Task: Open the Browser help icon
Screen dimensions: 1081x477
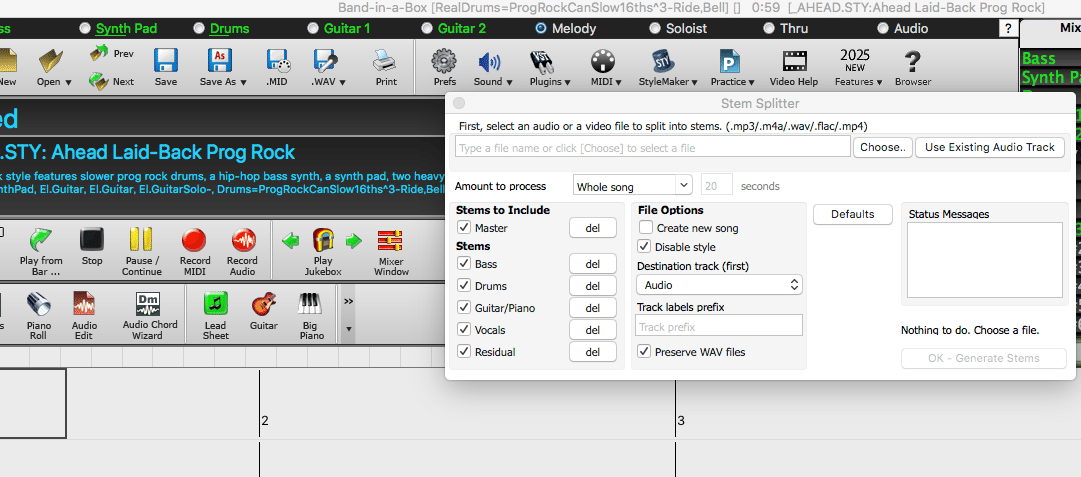Action: (x=913, y=68)
